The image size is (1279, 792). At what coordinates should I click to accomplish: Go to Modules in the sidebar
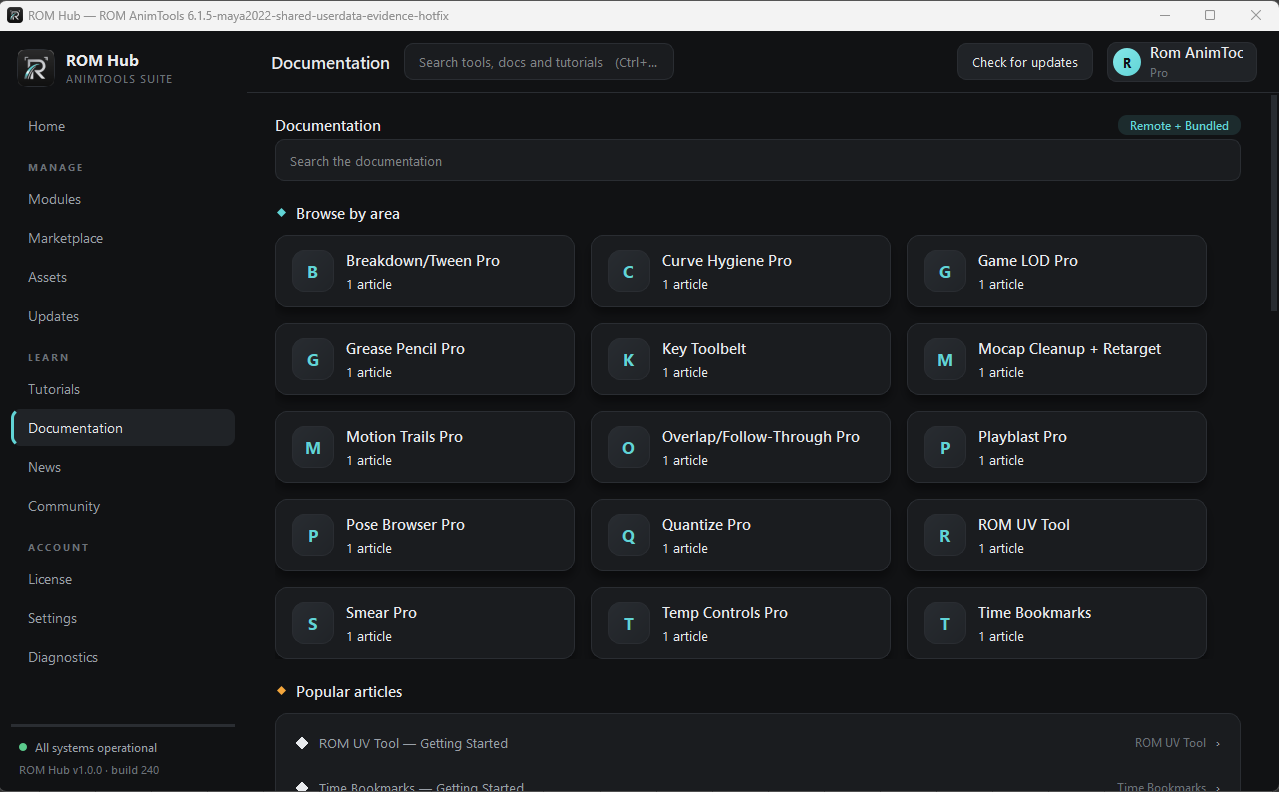(x=123, y=199)
